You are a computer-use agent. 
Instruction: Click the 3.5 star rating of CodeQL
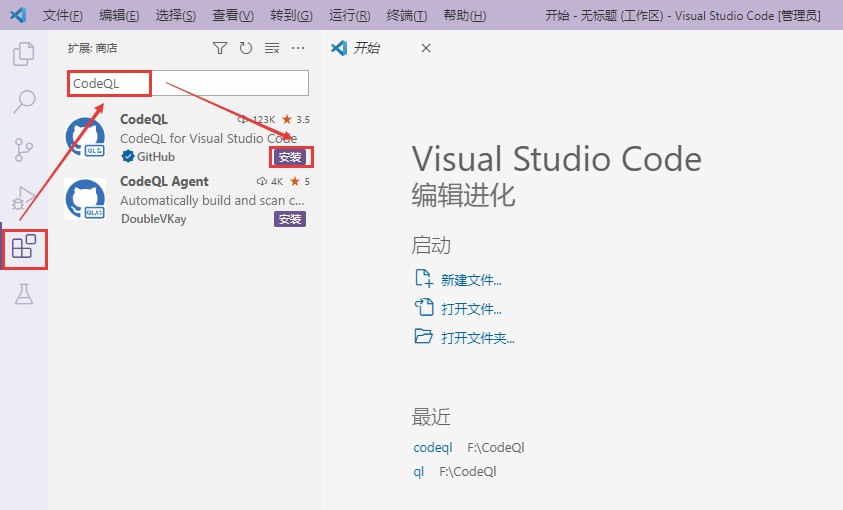pyautogui.click(x=296, y=119)
